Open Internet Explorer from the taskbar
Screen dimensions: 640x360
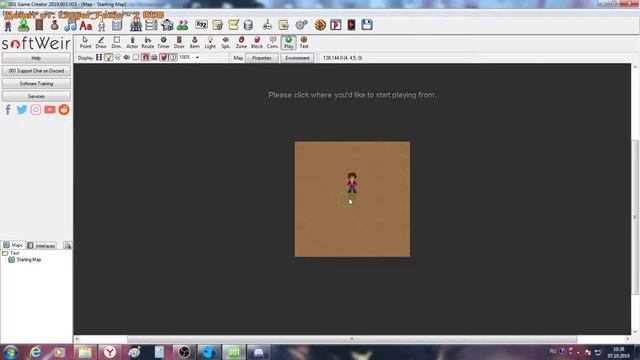point(36,352)
